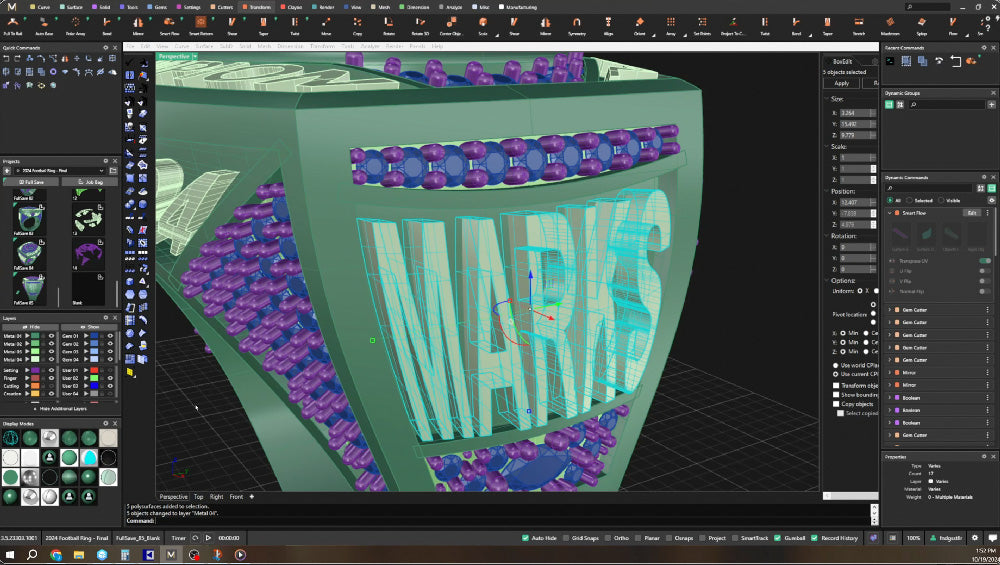The width and height of the screenshot is (1000, 565).
Task: Toggle the Transpose UV switch
Action: click(x=985, y=261)
